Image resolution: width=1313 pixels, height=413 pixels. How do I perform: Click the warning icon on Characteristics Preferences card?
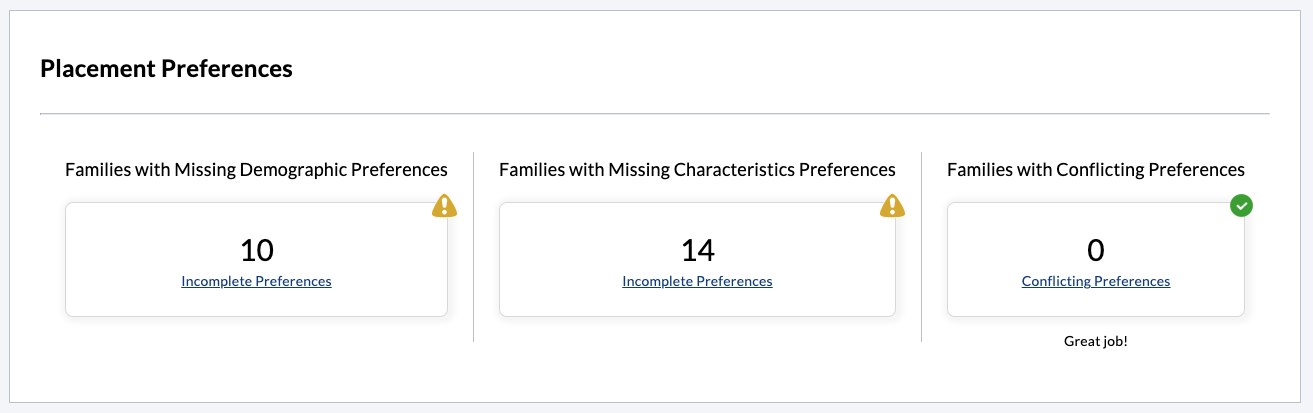click(892, 206)
